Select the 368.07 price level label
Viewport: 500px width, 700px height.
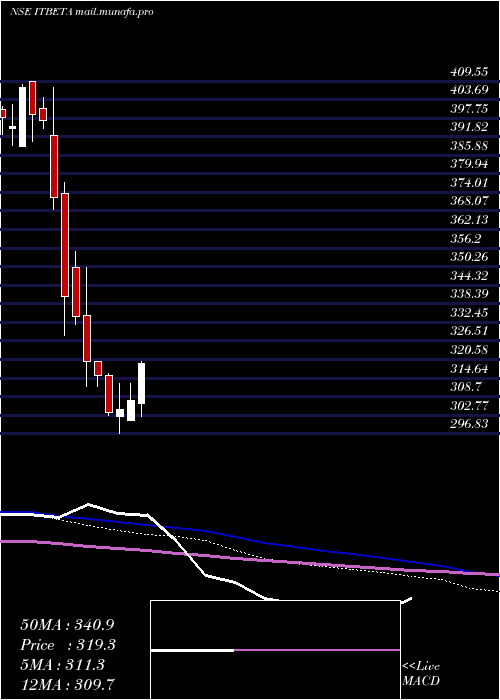click(468, 201)
